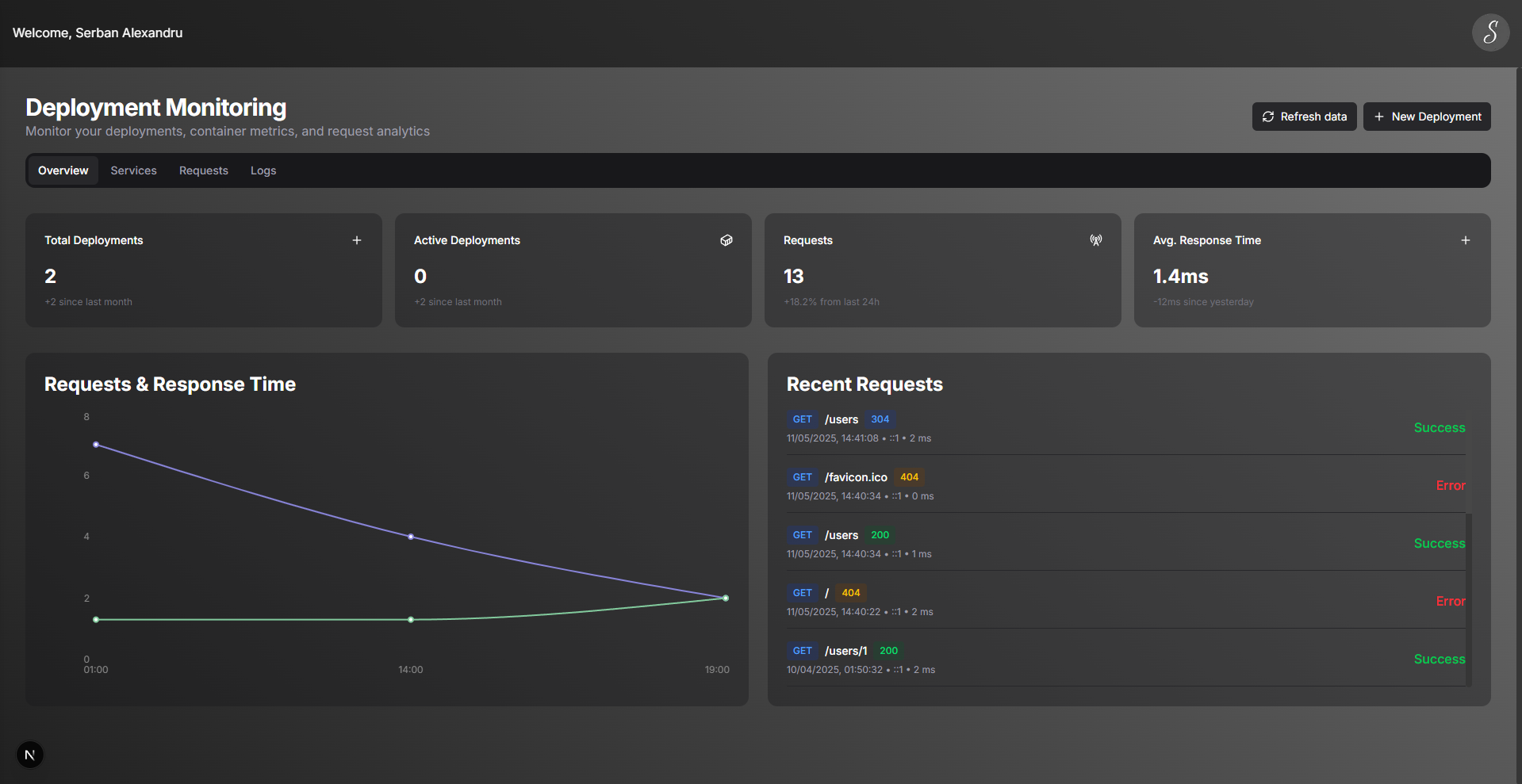Click the plus icon inside New Deployment button
This screenshot has width=1522, height=784.
1379,117
